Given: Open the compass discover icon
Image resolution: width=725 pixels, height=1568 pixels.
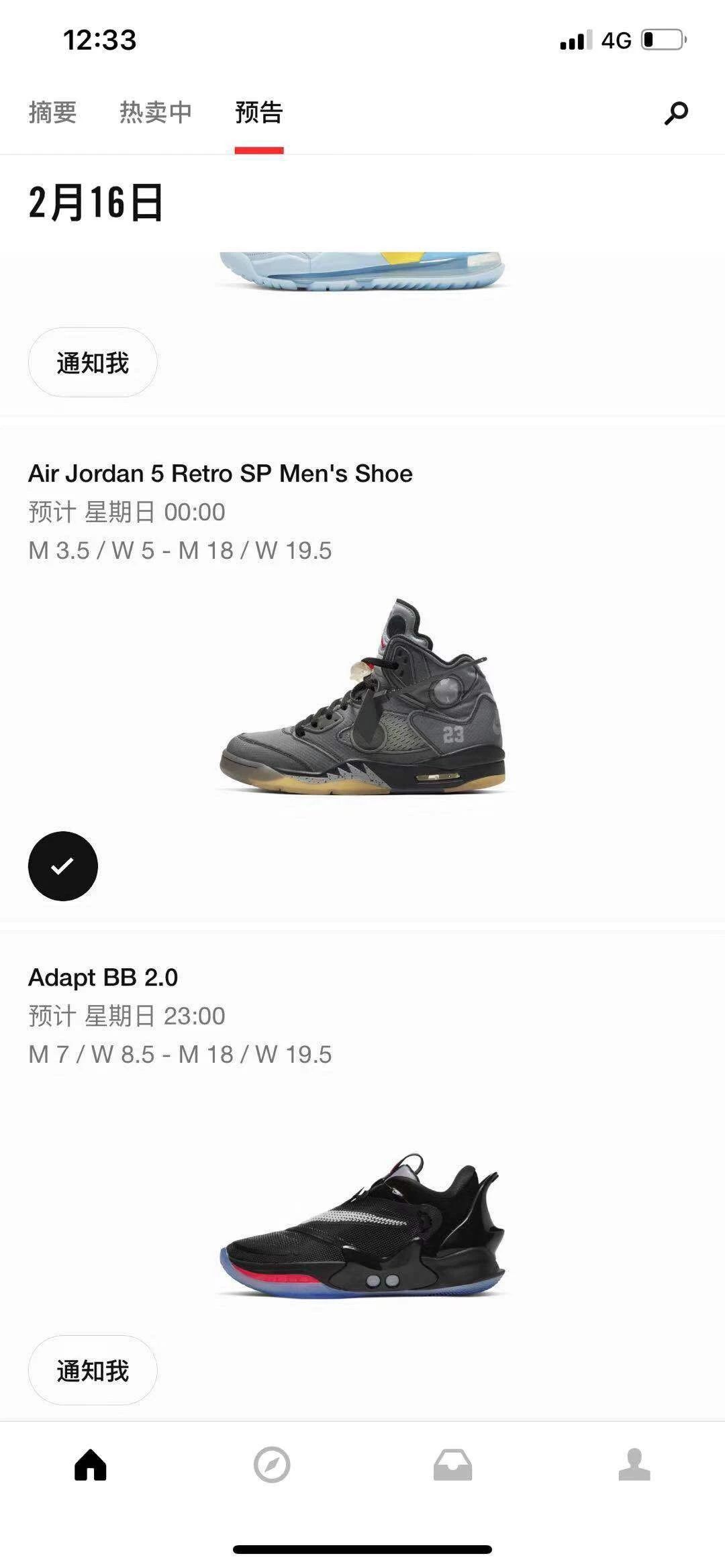Looking at the screenshot, I should (272, 1464).
